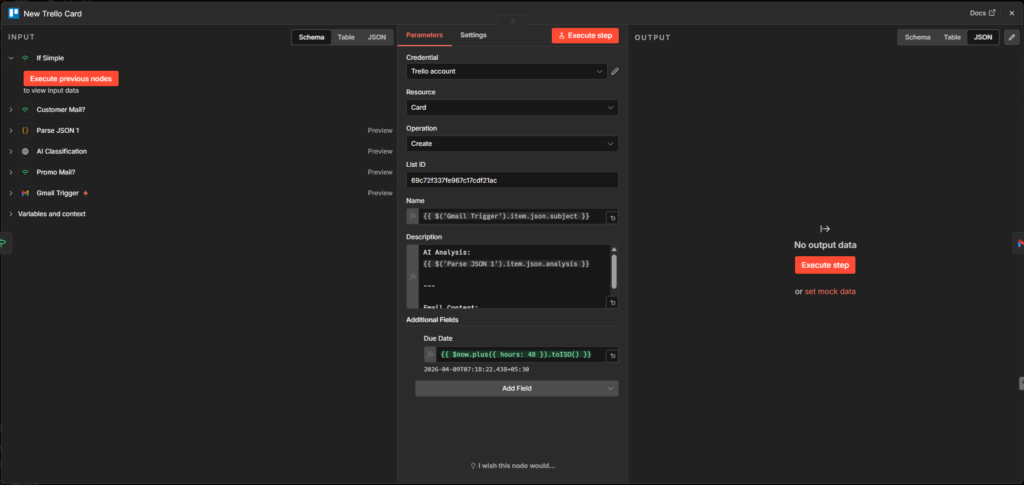Viewport: 1024px width, 485px height.
Task: Click Execute step in output panel
Action: pos(825,265)
